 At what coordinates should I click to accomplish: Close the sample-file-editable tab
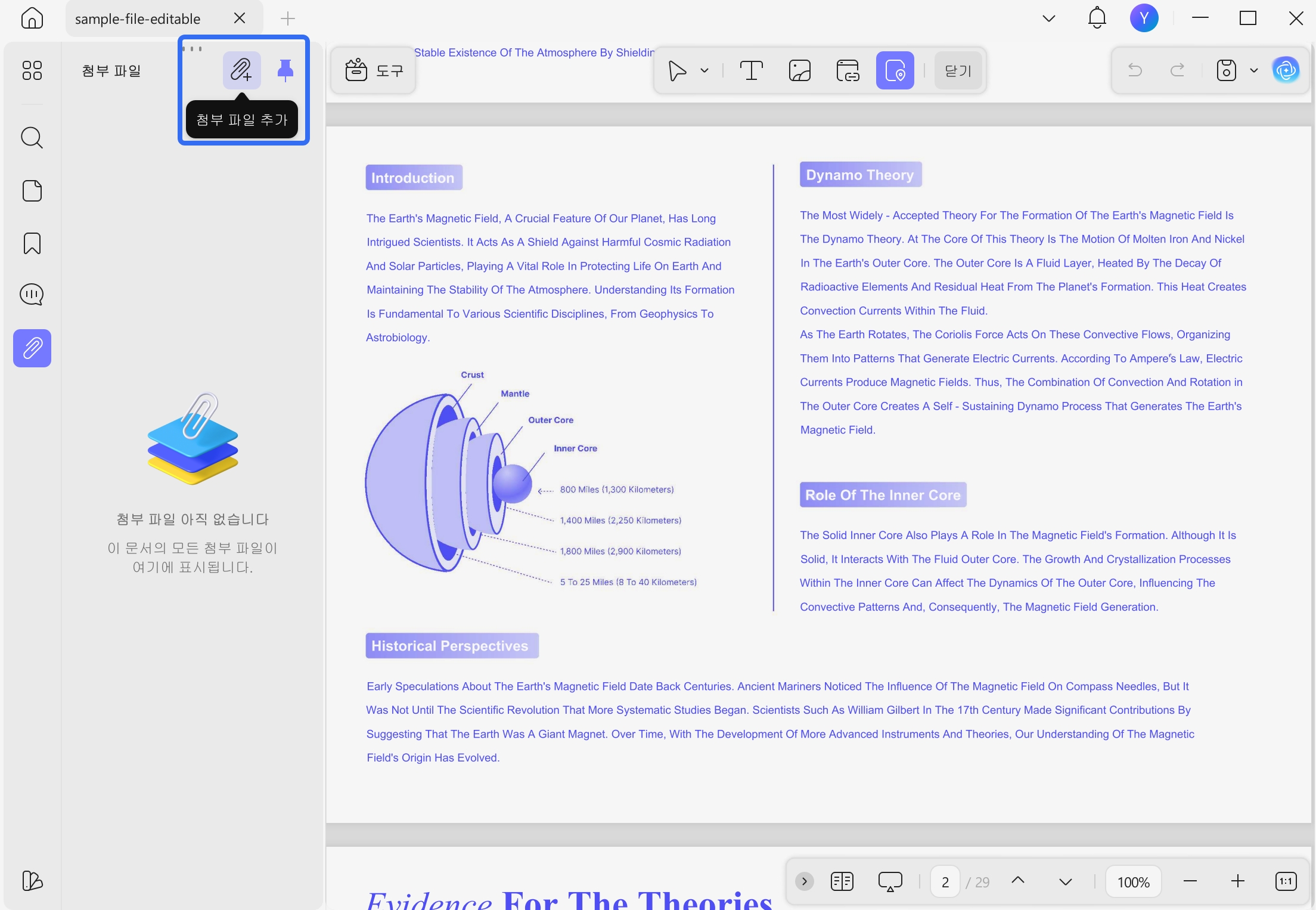click(240, 18)
